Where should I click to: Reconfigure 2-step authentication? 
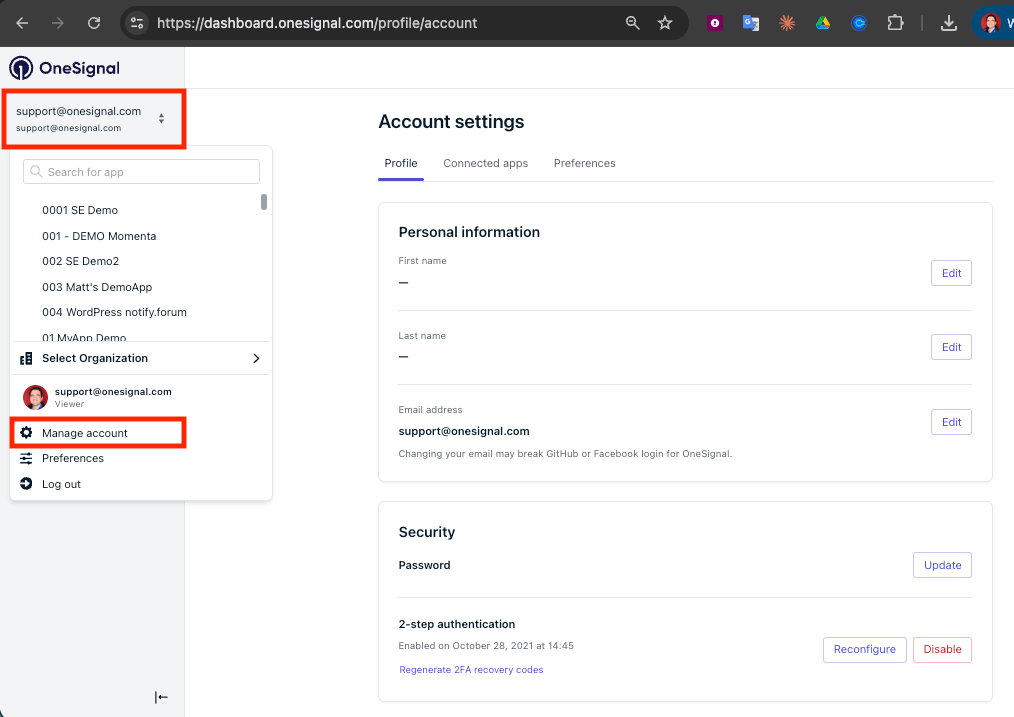point(865,650)
